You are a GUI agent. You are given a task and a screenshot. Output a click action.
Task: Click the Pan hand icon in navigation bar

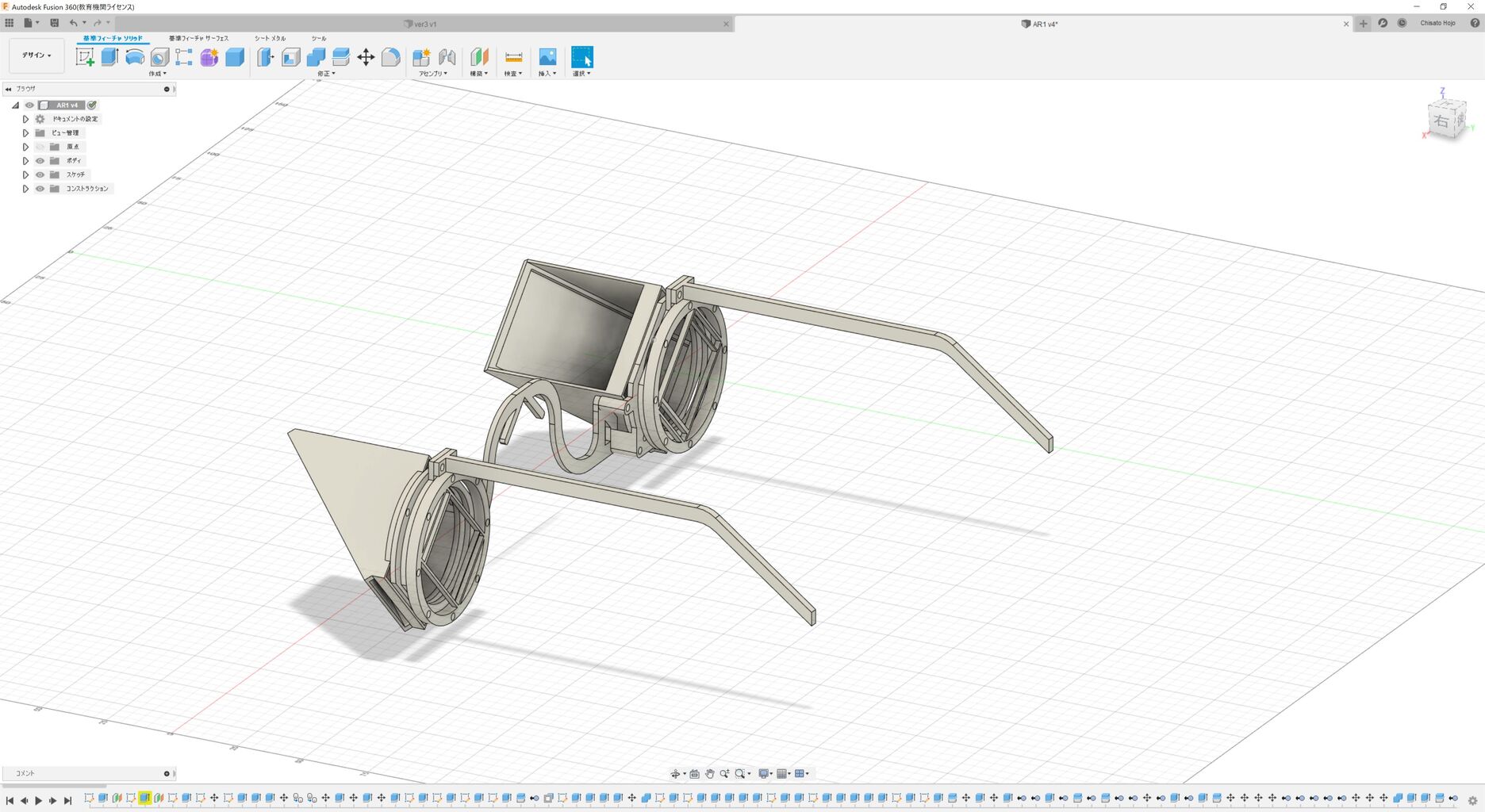click(709, 774)
